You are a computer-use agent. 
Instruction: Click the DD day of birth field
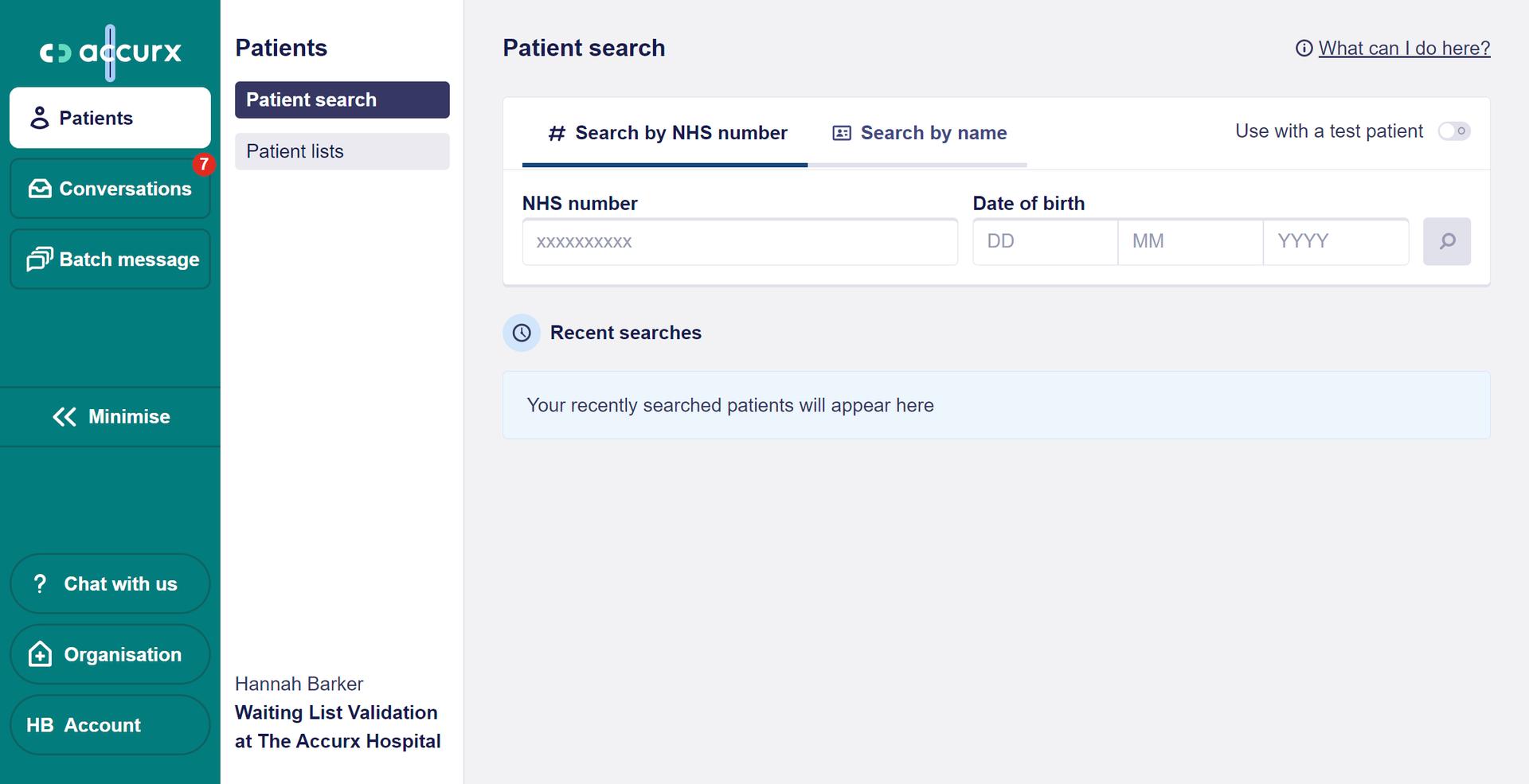point(1045,241)
